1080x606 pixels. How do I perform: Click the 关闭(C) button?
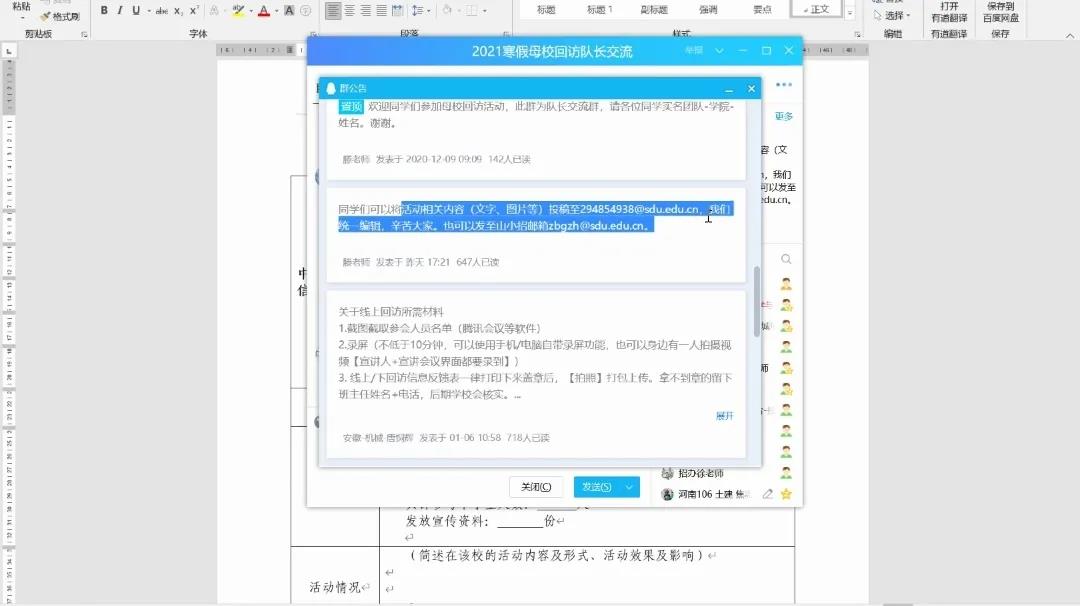pyautogui.click(x=535, y=487)
